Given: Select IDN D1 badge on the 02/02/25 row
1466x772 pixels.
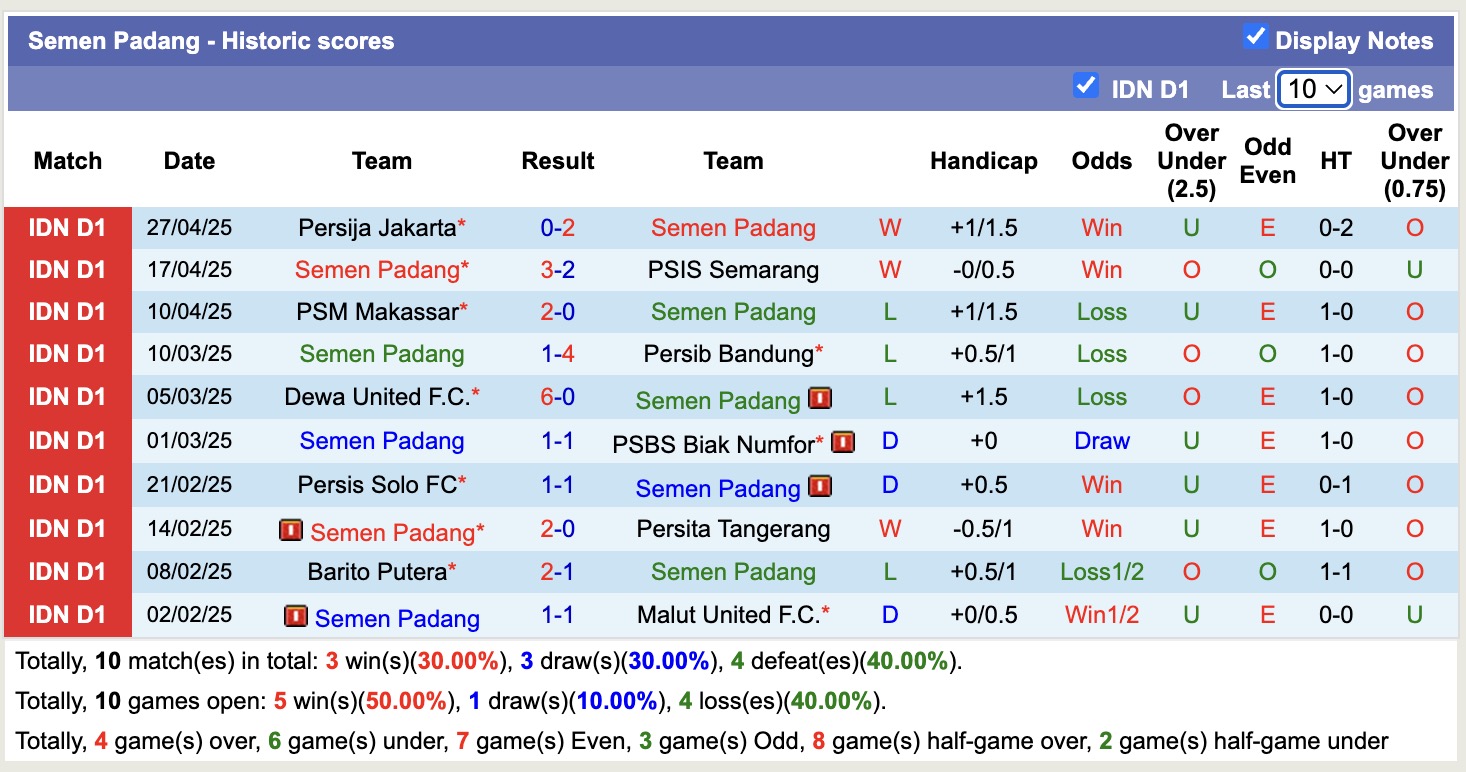Looking at the screenshot, I should 66,615.
